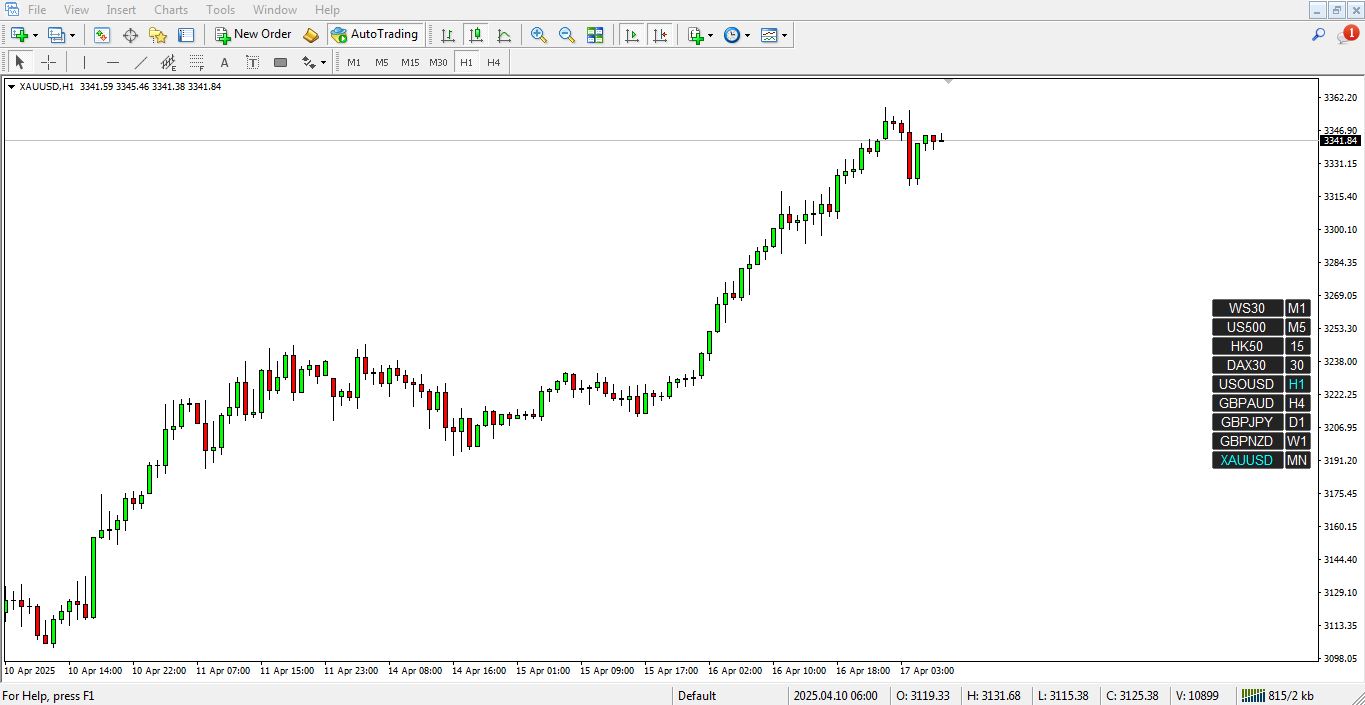Screen dimensions: 1365x705
Task: Open the Window menu
Action: [x=275, y=9]
